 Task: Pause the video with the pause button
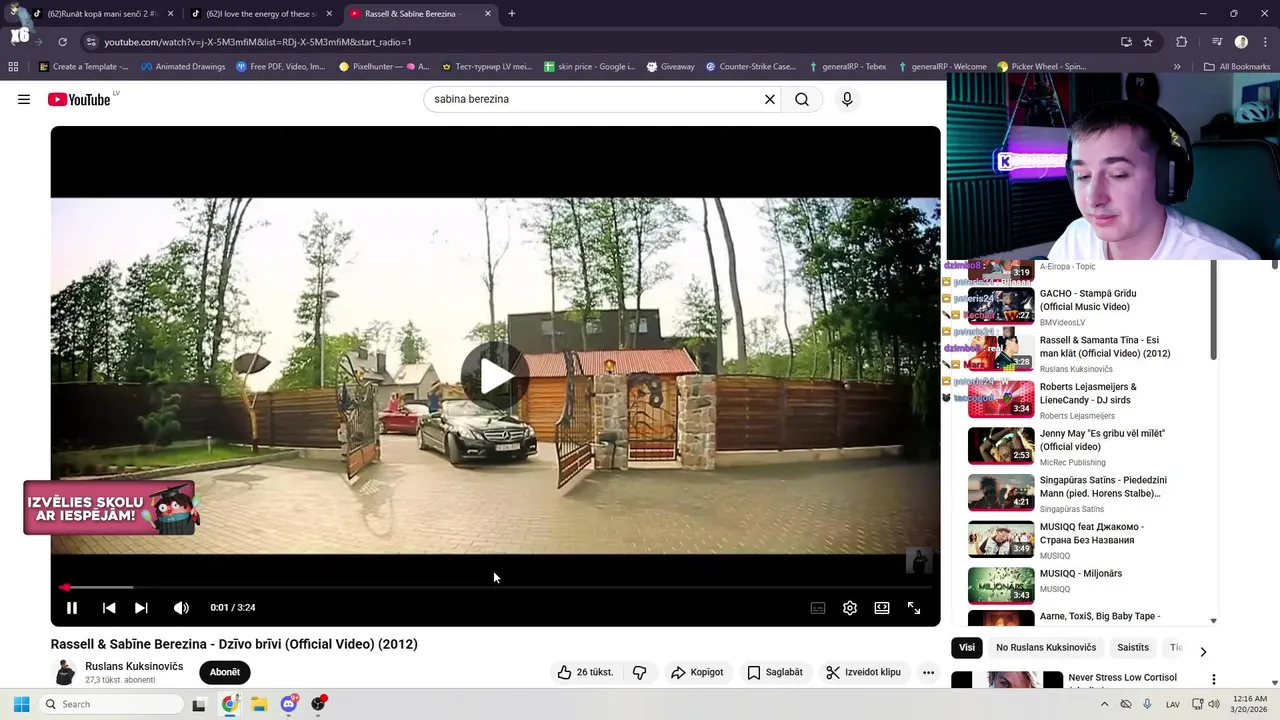[x=72, y=607]
